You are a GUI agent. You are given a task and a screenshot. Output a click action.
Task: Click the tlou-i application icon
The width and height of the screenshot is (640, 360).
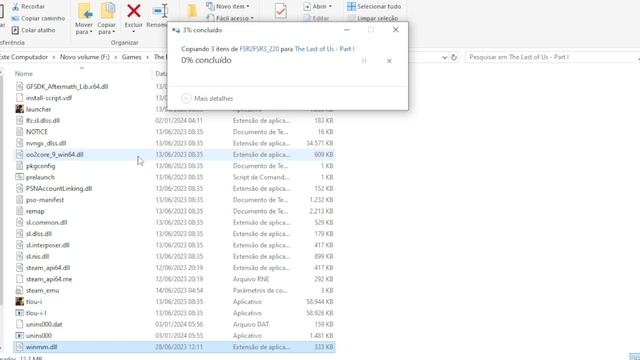coord(20,302)
